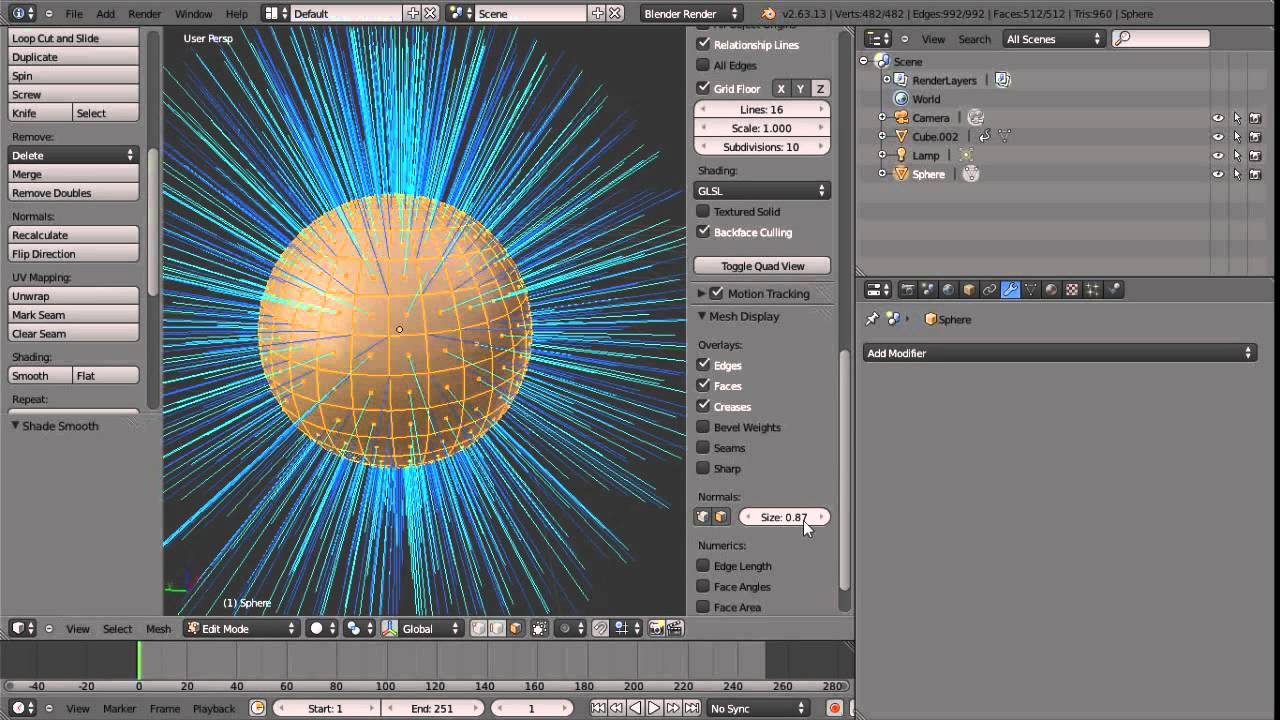Open the GLSL shading dropdown

point(762,190)
